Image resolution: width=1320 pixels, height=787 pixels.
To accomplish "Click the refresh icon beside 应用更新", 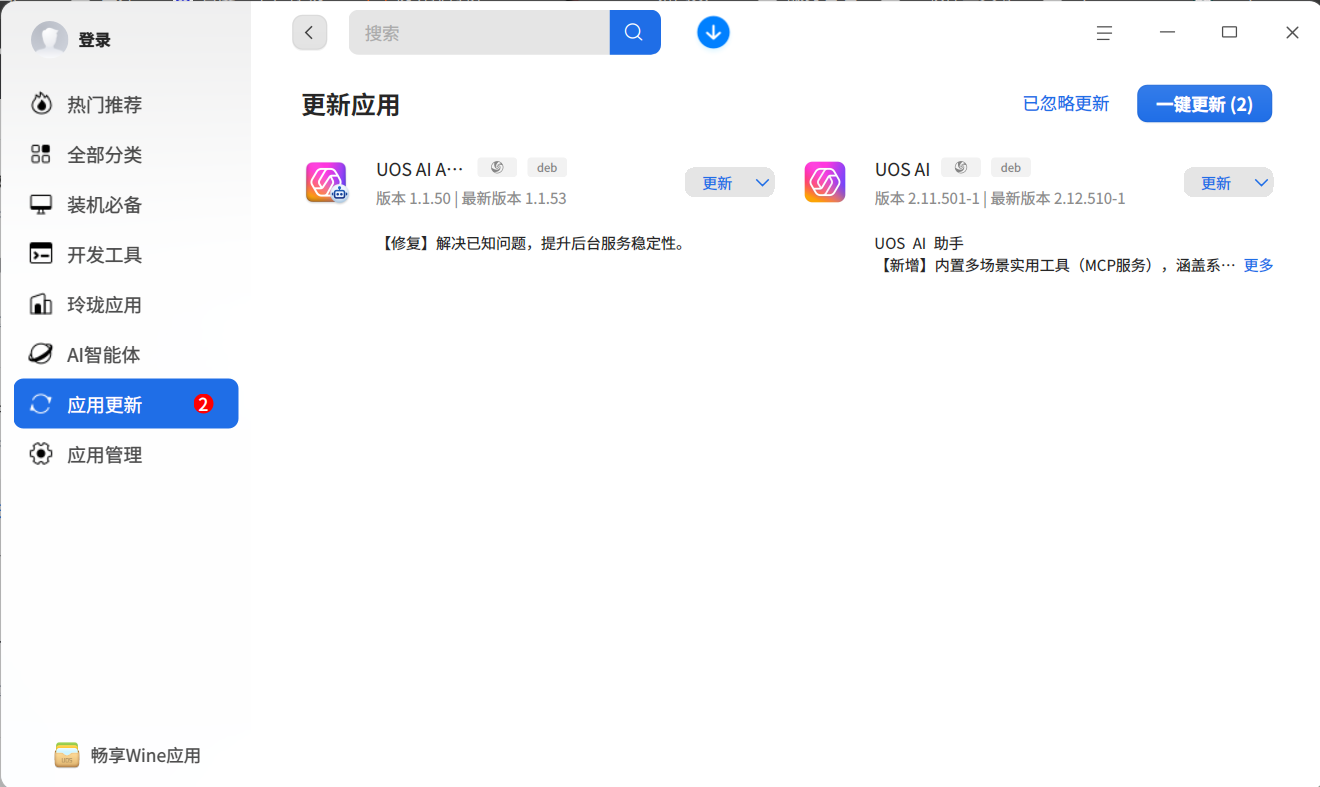I will click(41, 404).
